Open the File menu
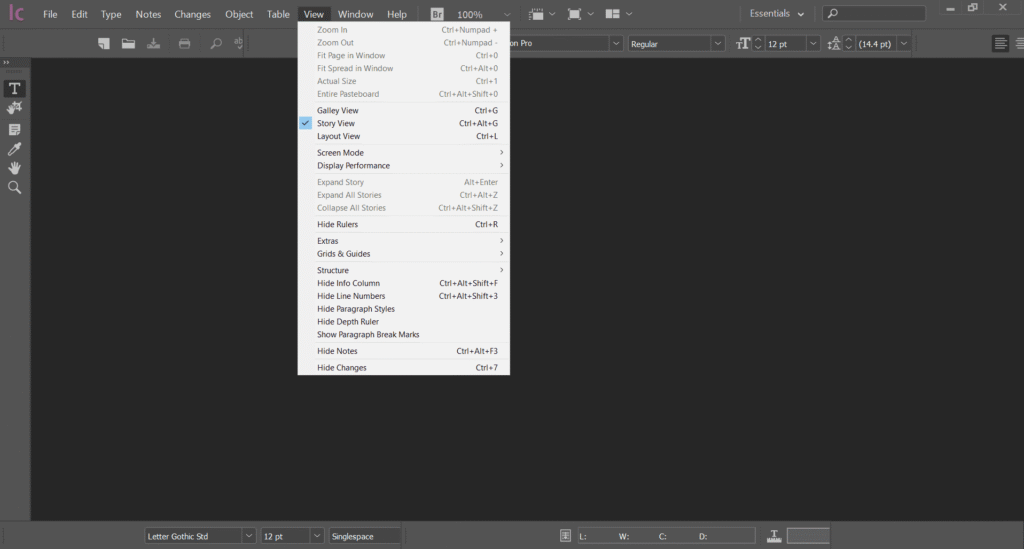The image size is (1024, 549). pos(50,14)
